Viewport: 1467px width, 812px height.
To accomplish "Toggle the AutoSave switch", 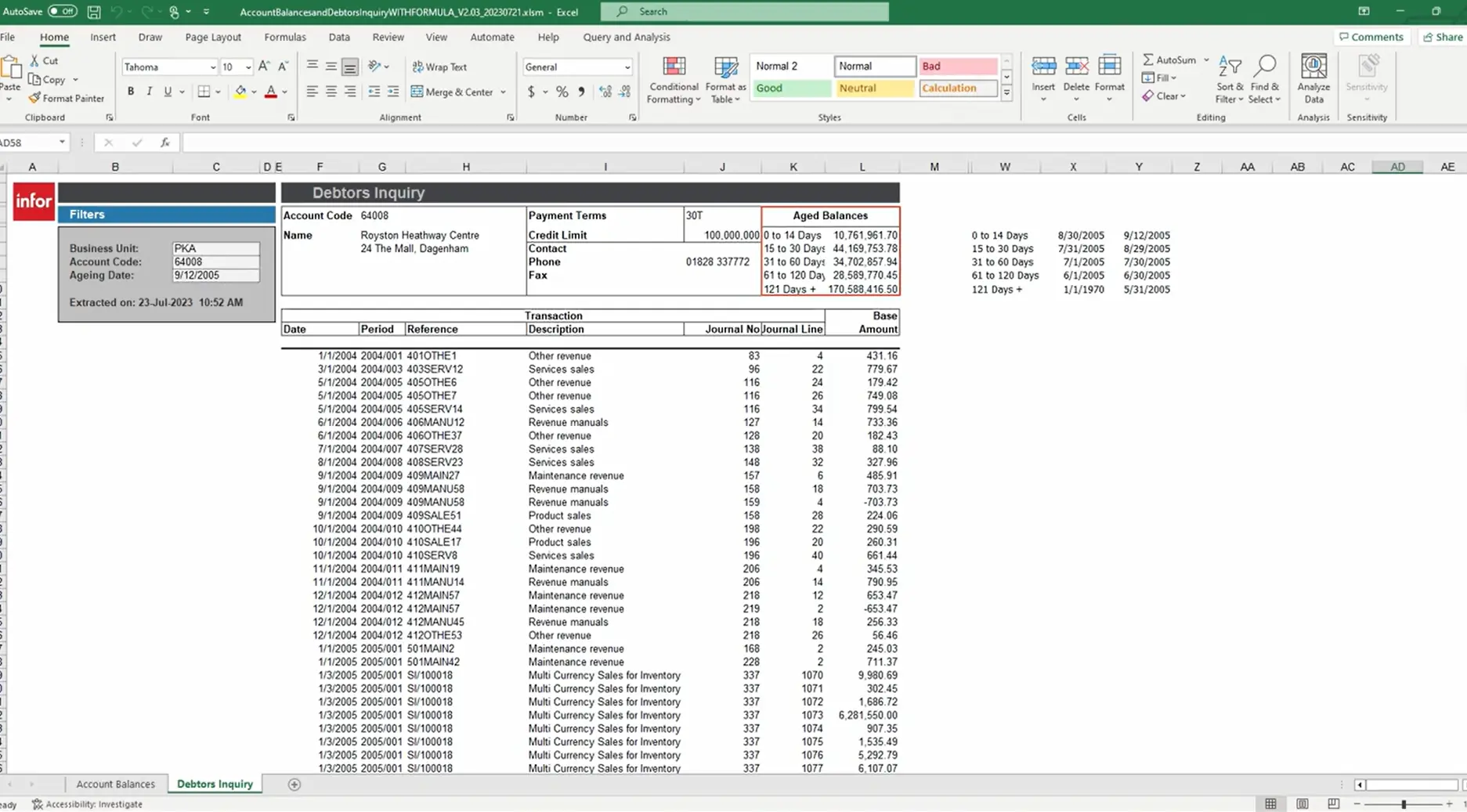I will click(x=62, y=12).
